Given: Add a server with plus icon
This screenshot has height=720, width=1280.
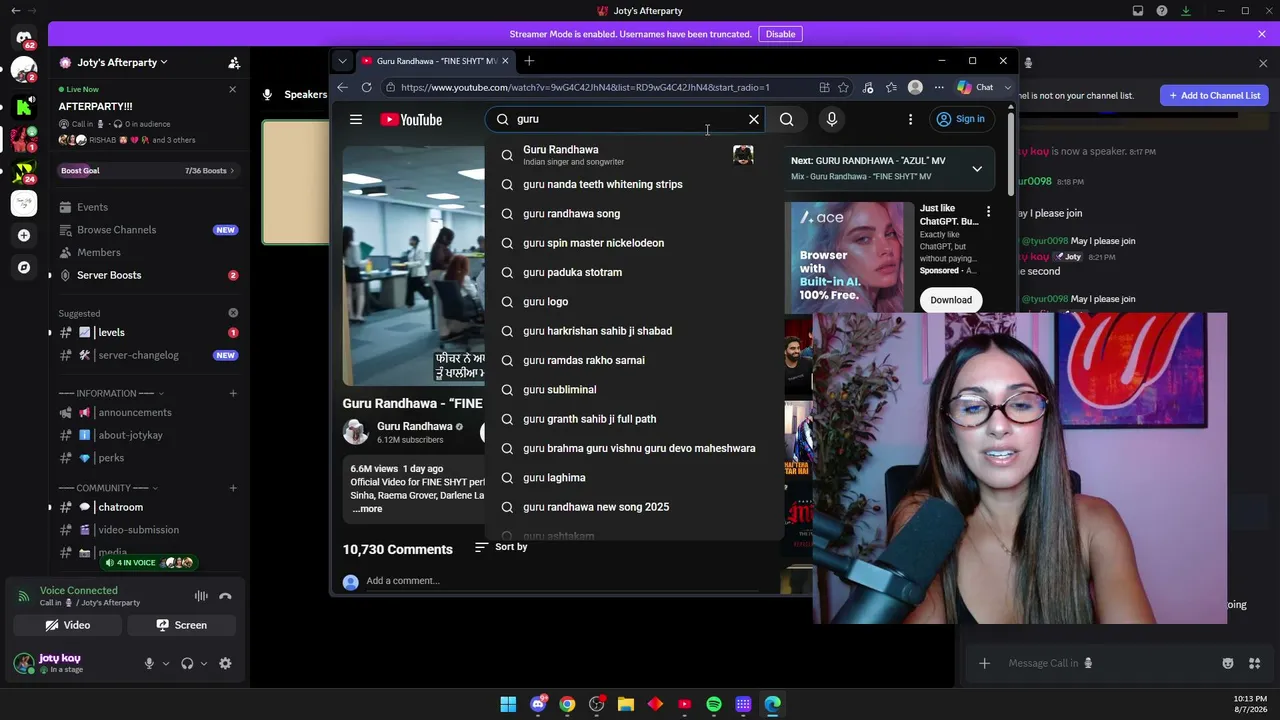Looking at the screenshot, I should point(24,236).
